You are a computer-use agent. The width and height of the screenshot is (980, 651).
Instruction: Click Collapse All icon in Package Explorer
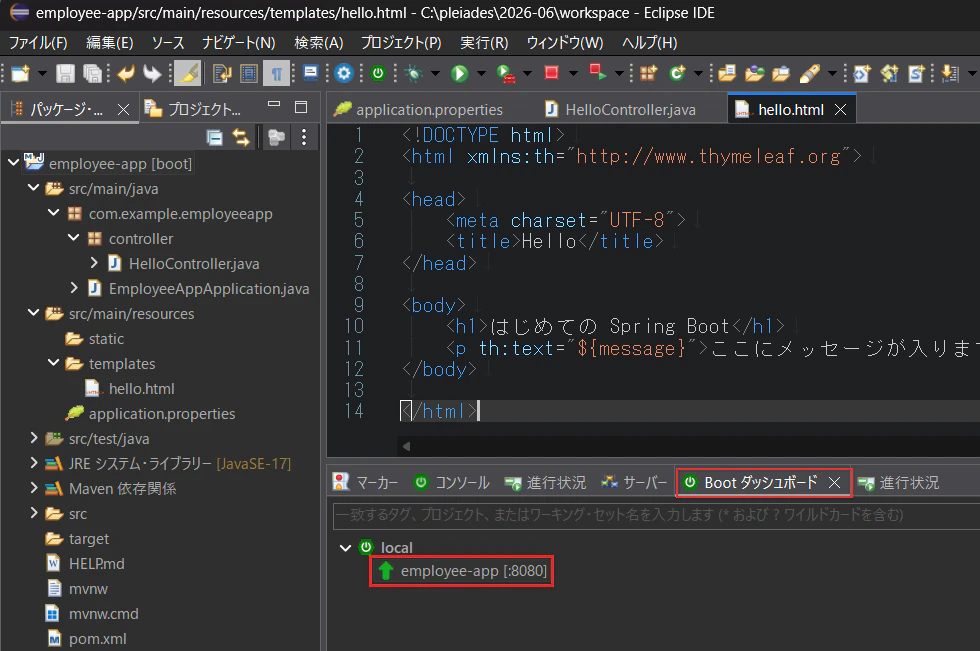(x=214, y=137)
